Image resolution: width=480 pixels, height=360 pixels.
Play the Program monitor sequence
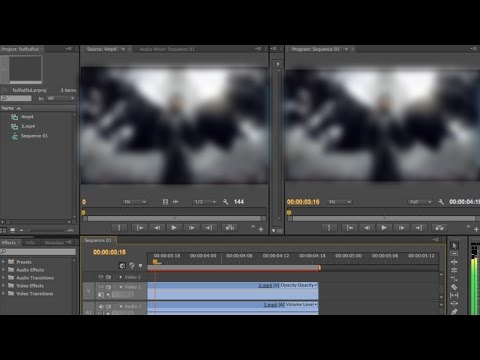[x=384, y=228]
